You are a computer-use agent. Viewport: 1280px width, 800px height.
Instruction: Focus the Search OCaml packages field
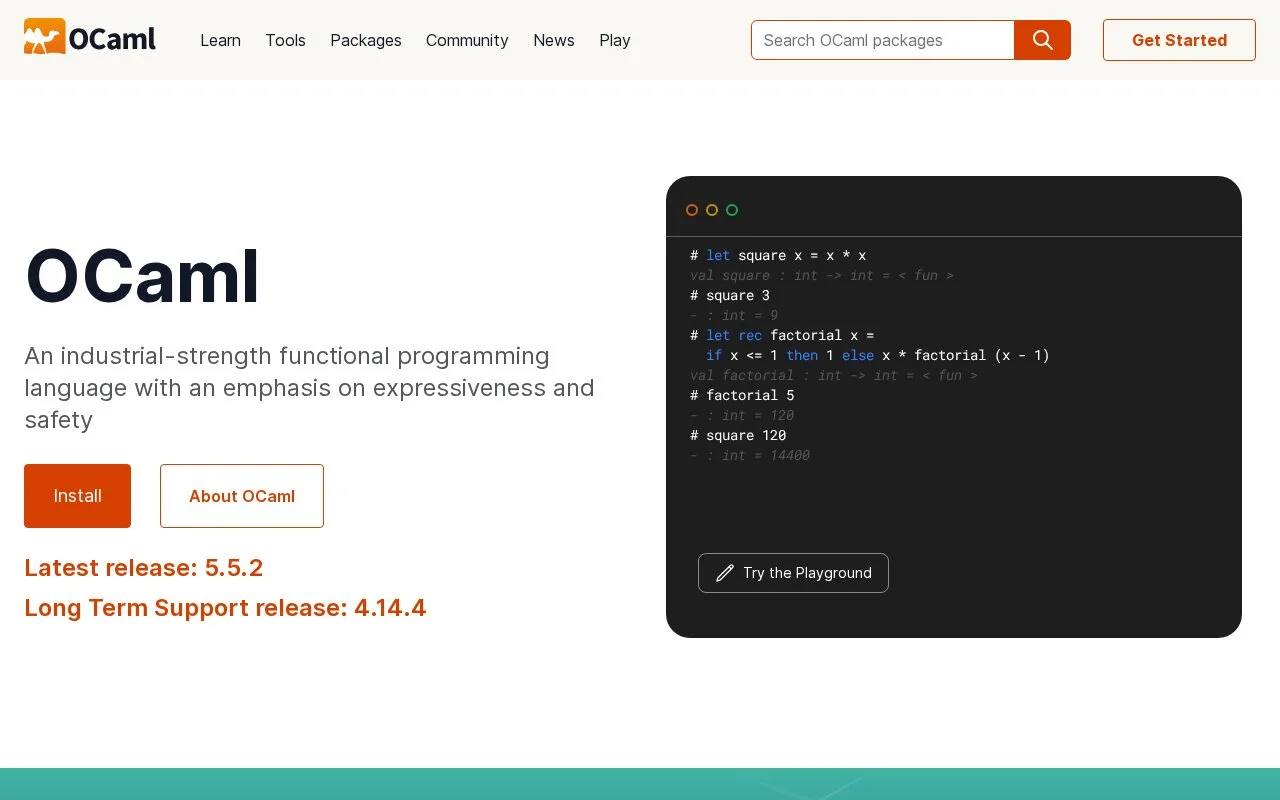[883, 40]
